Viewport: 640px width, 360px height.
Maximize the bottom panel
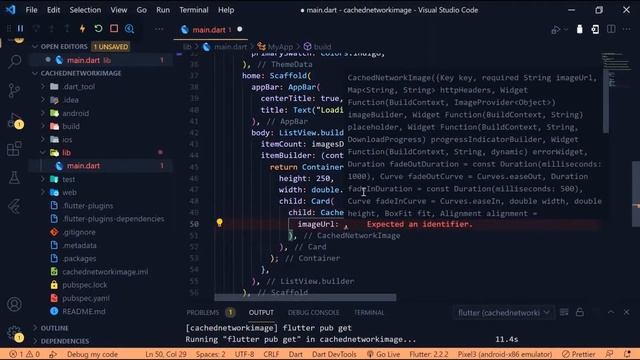611,312
